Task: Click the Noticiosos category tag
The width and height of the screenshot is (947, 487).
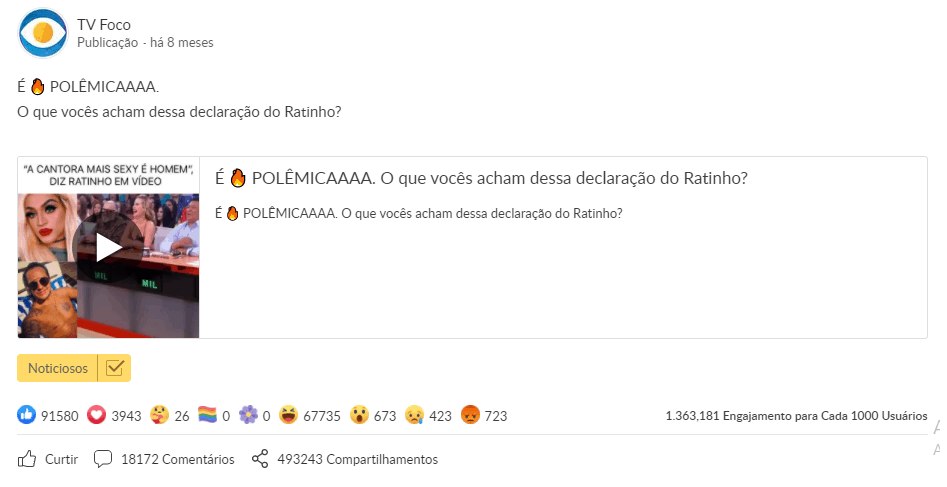Action: click(57, 368)
